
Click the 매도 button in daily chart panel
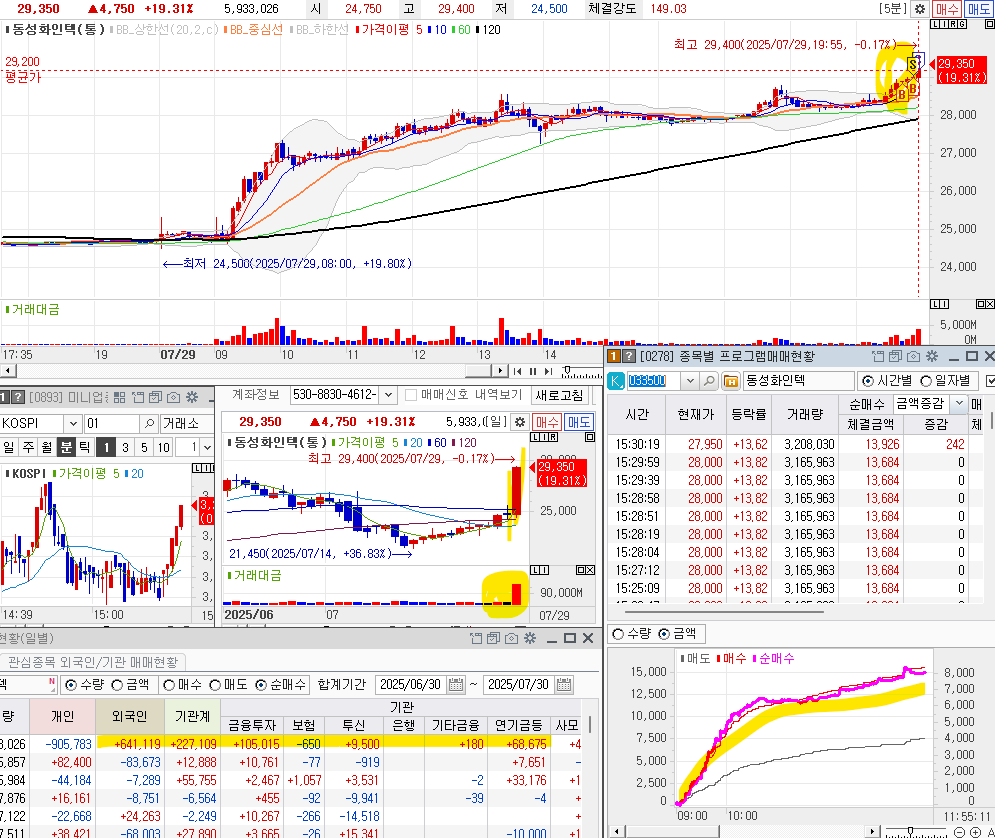(x=579, y=422)
